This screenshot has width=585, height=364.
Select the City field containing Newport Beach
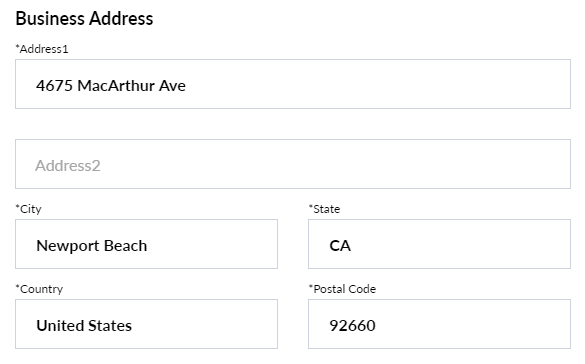pos(146,244)
